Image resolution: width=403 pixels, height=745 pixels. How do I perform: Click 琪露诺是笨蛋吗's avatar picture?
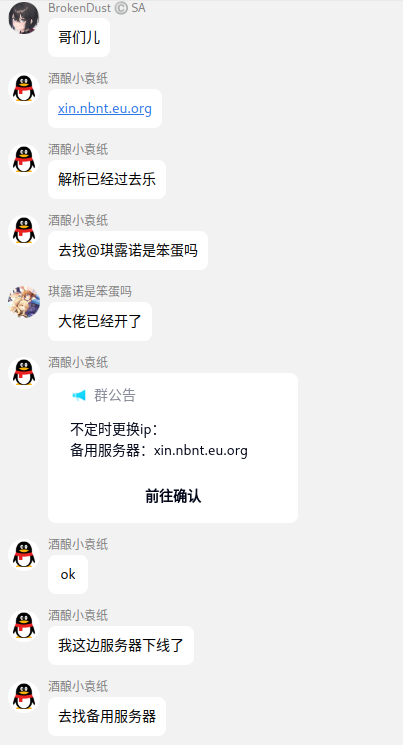coord(24,302)
